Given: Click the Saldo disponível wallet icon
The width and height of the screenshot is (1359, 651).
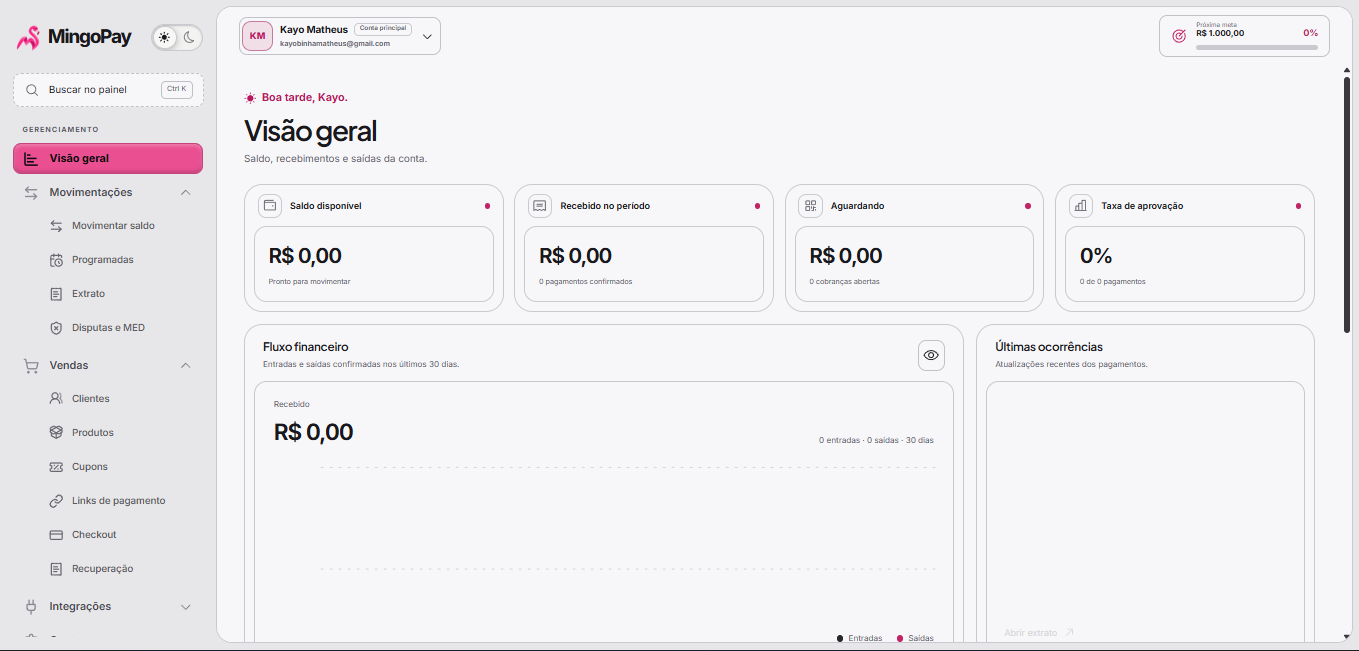Looking at the screenshot, I should [270, 206].
